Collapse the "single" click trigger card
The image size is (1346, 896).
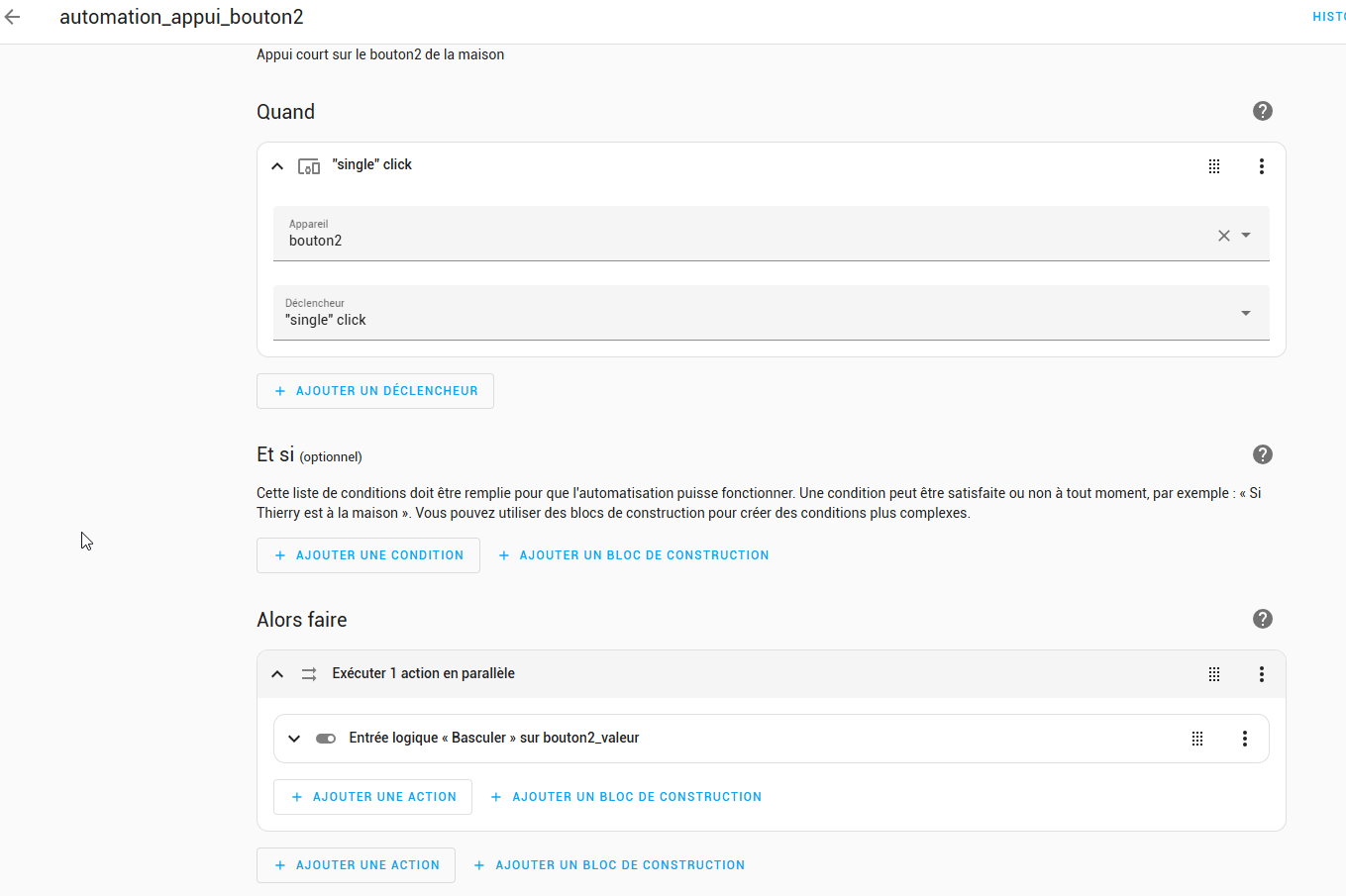(277, 166)
